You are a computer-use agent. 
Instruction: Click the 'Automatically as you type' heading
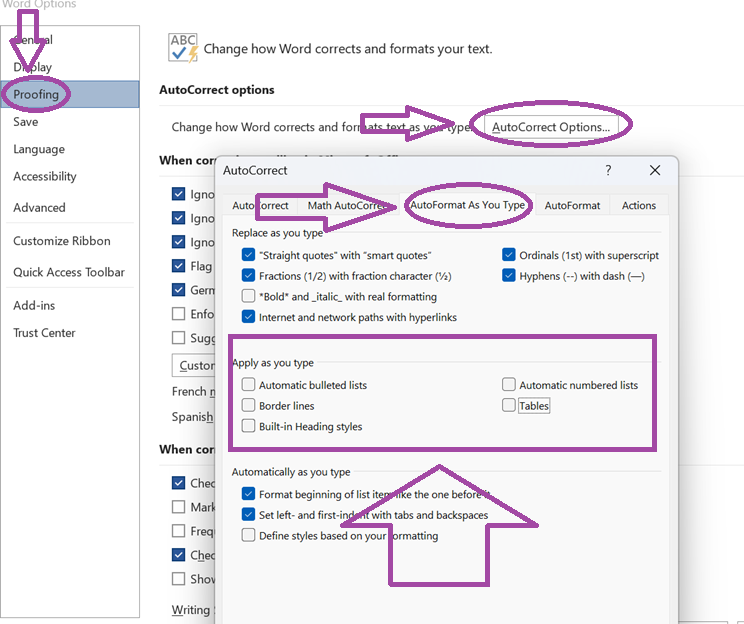click(291, 472)
